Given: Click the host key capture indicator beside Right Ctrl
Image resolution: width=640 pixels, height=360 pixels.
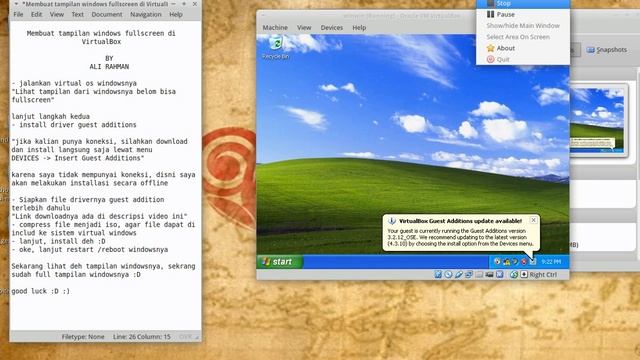Looking at the screenshot, I should 524,274.
